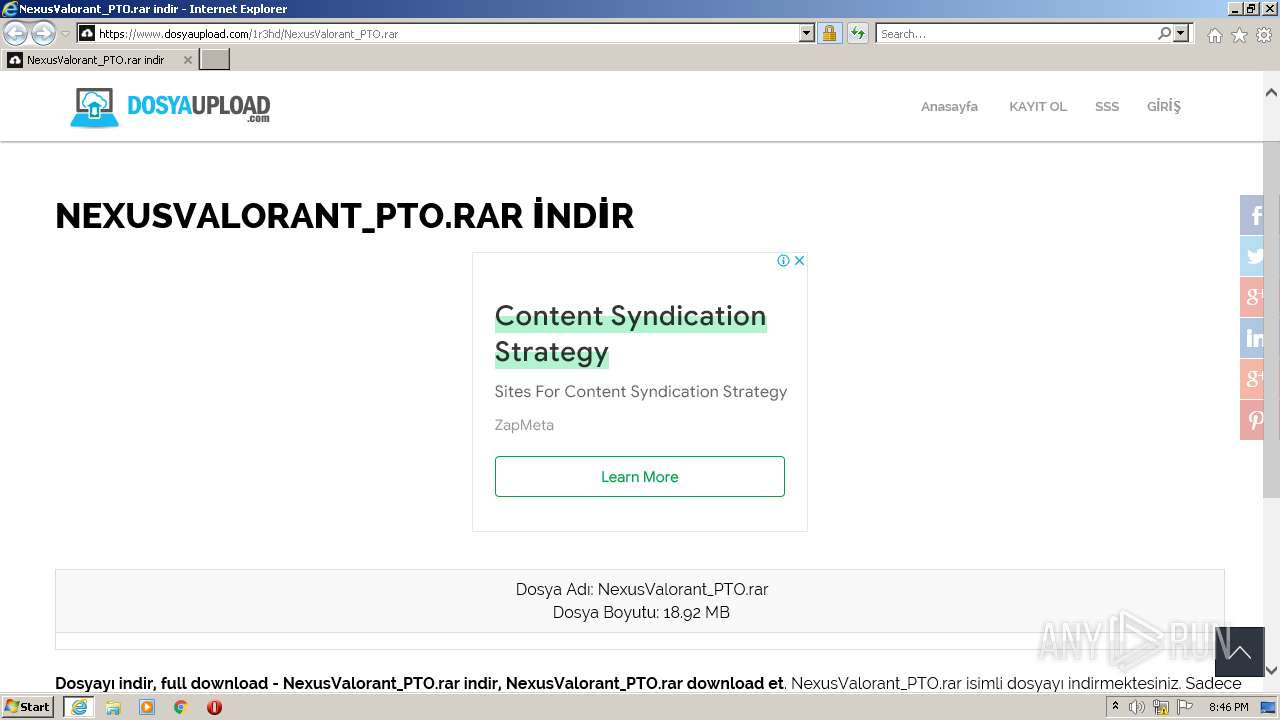Click the network tray icon
Viewport: 1280px width, 720px height.
click(1161, 707)
